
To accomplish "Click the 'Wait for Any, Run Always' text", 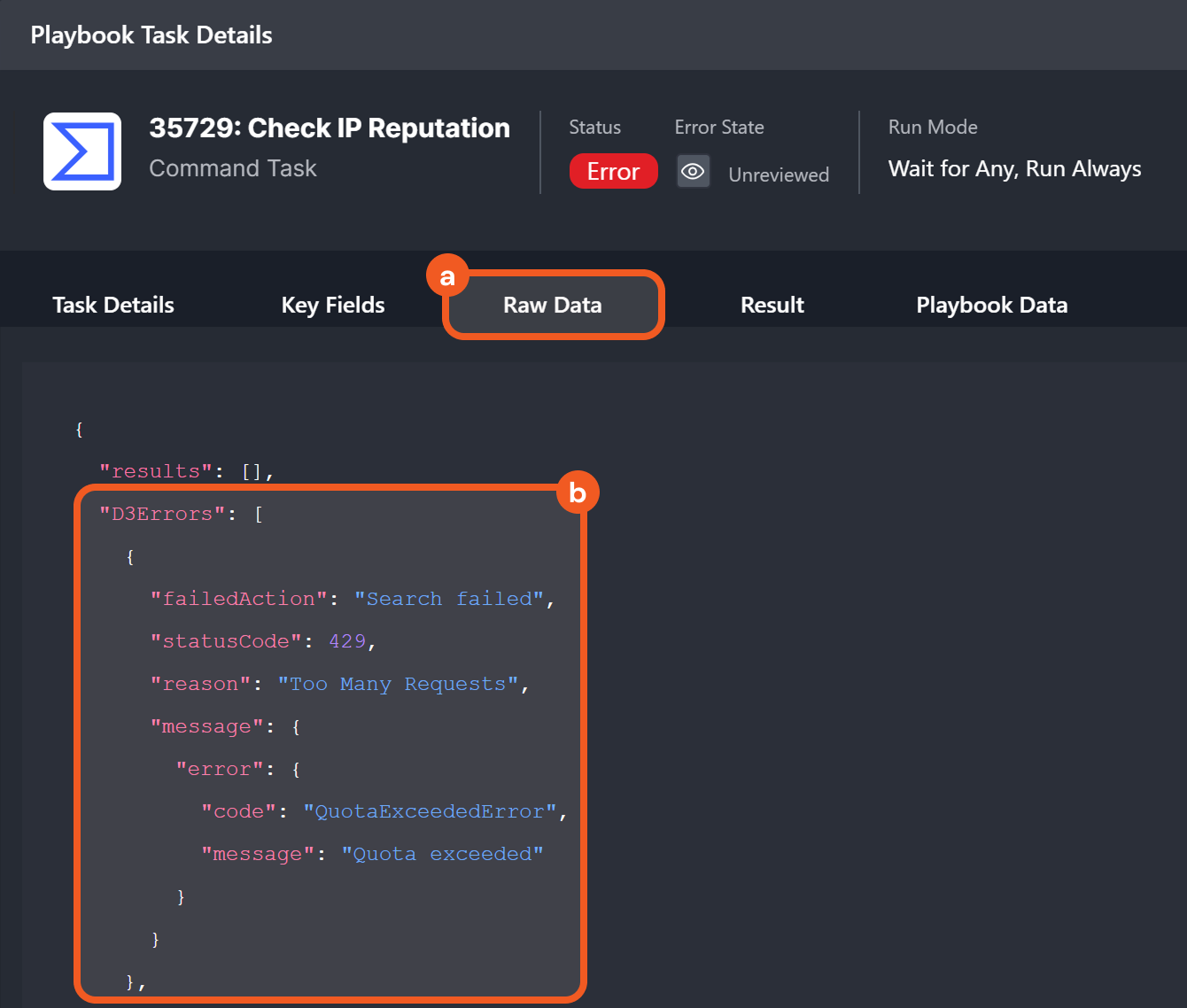I will (1014, 168).
